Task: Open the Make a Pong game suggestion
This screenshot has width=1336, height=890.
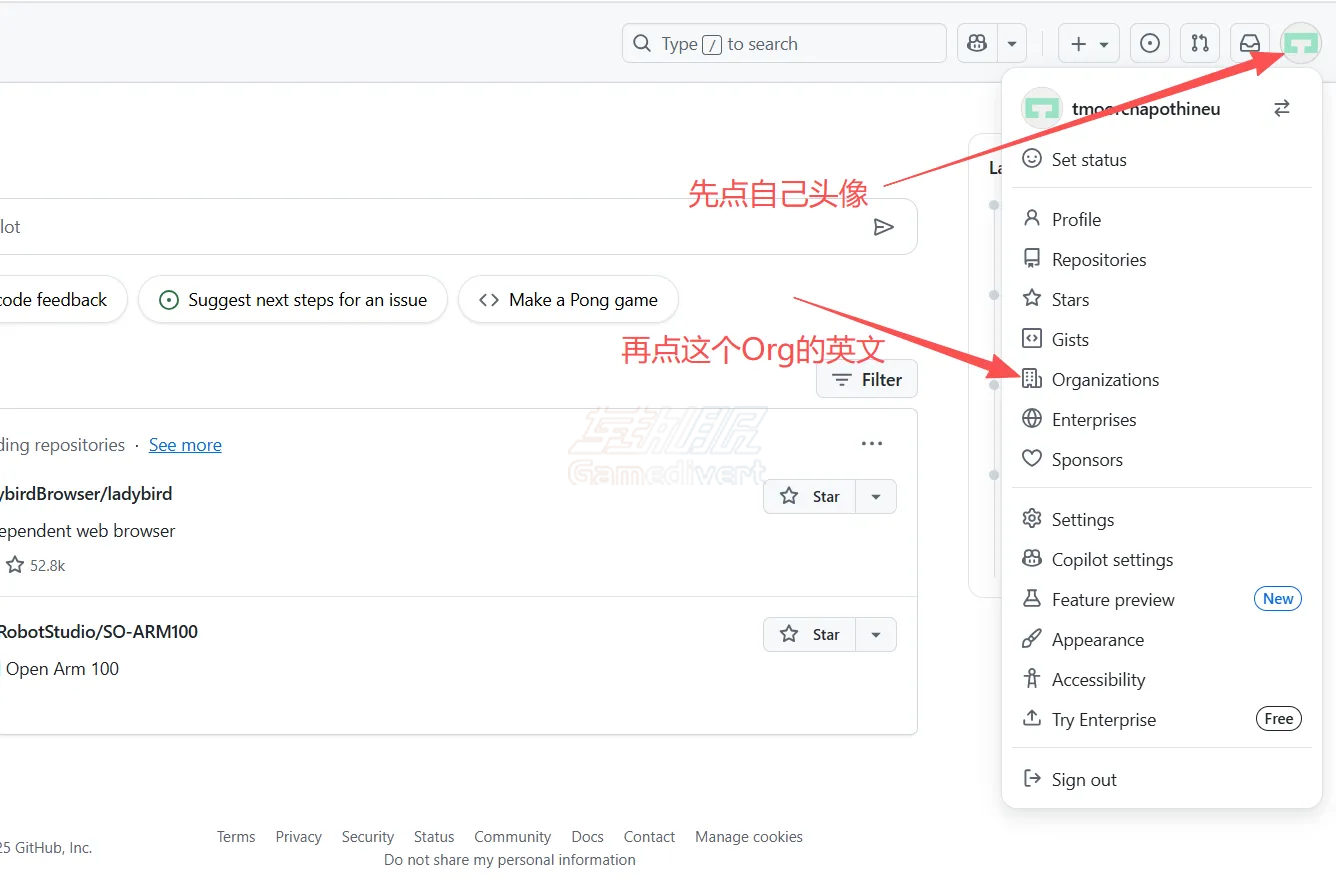Action: coord(568,299)
